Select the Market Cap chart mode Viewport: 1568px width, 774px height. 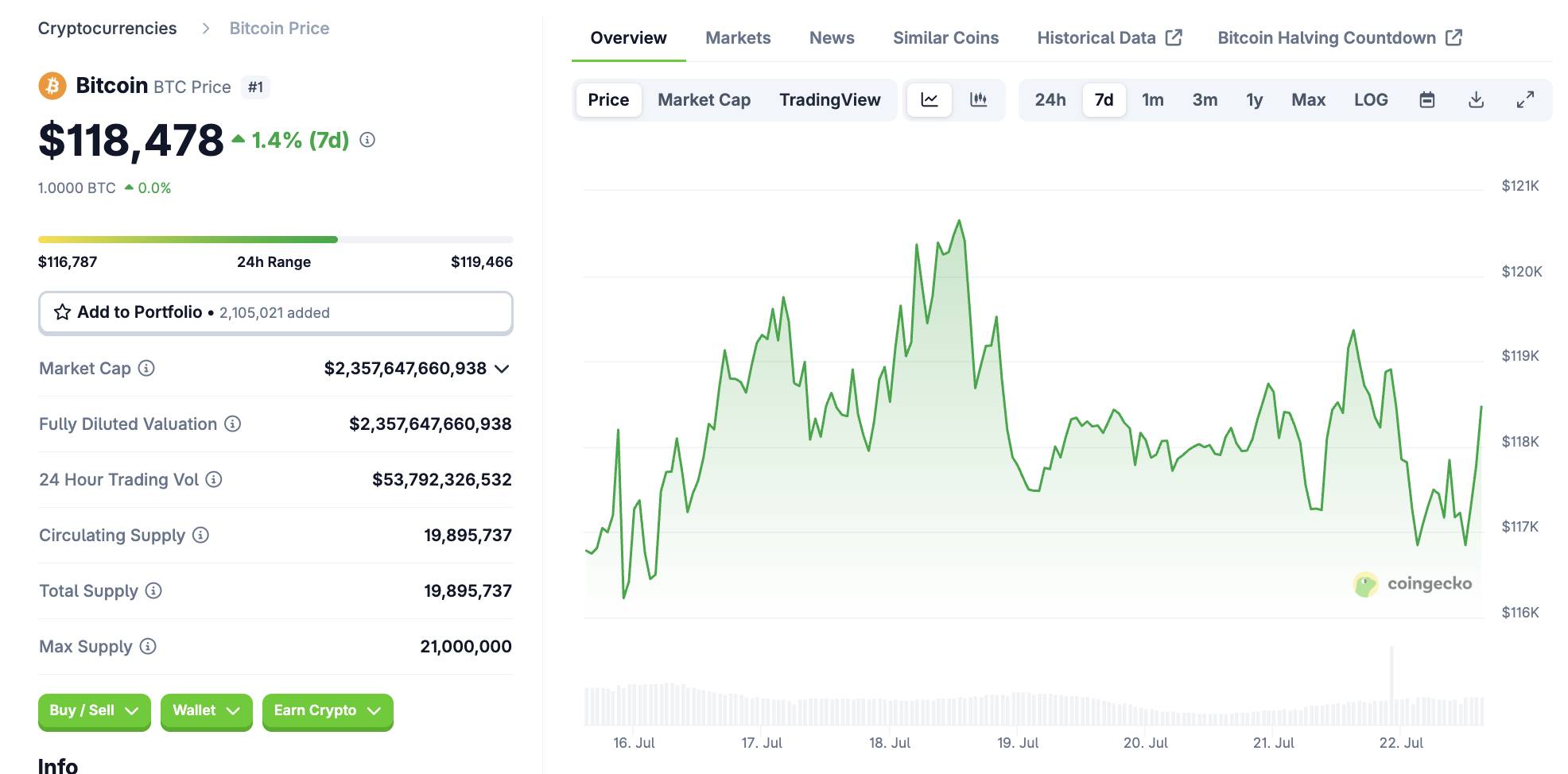point(704,100)
